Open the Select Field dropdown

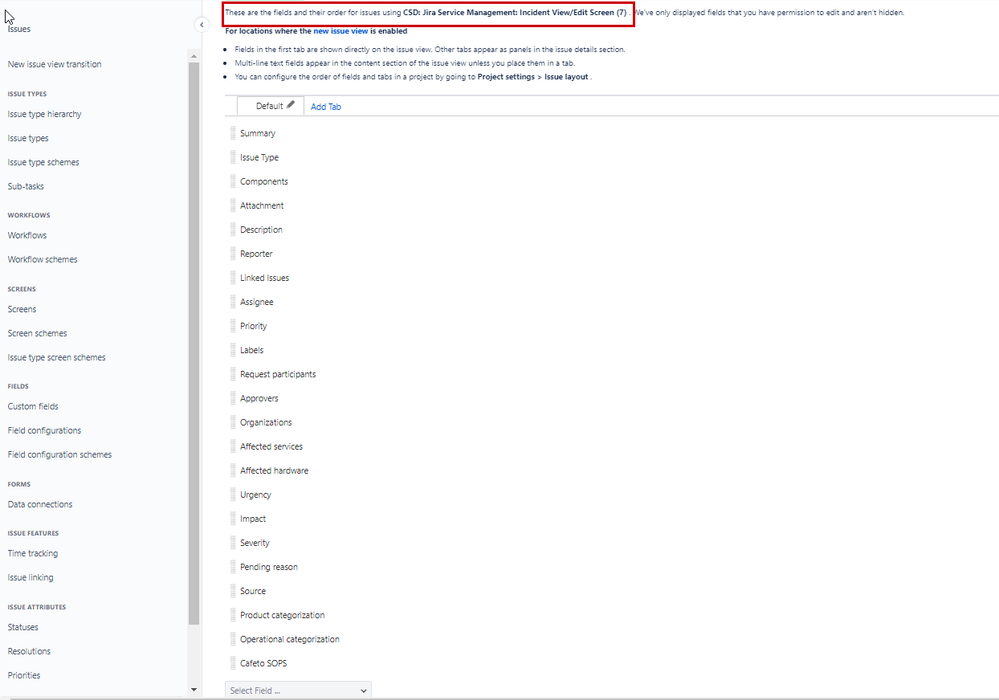point(298,690)
